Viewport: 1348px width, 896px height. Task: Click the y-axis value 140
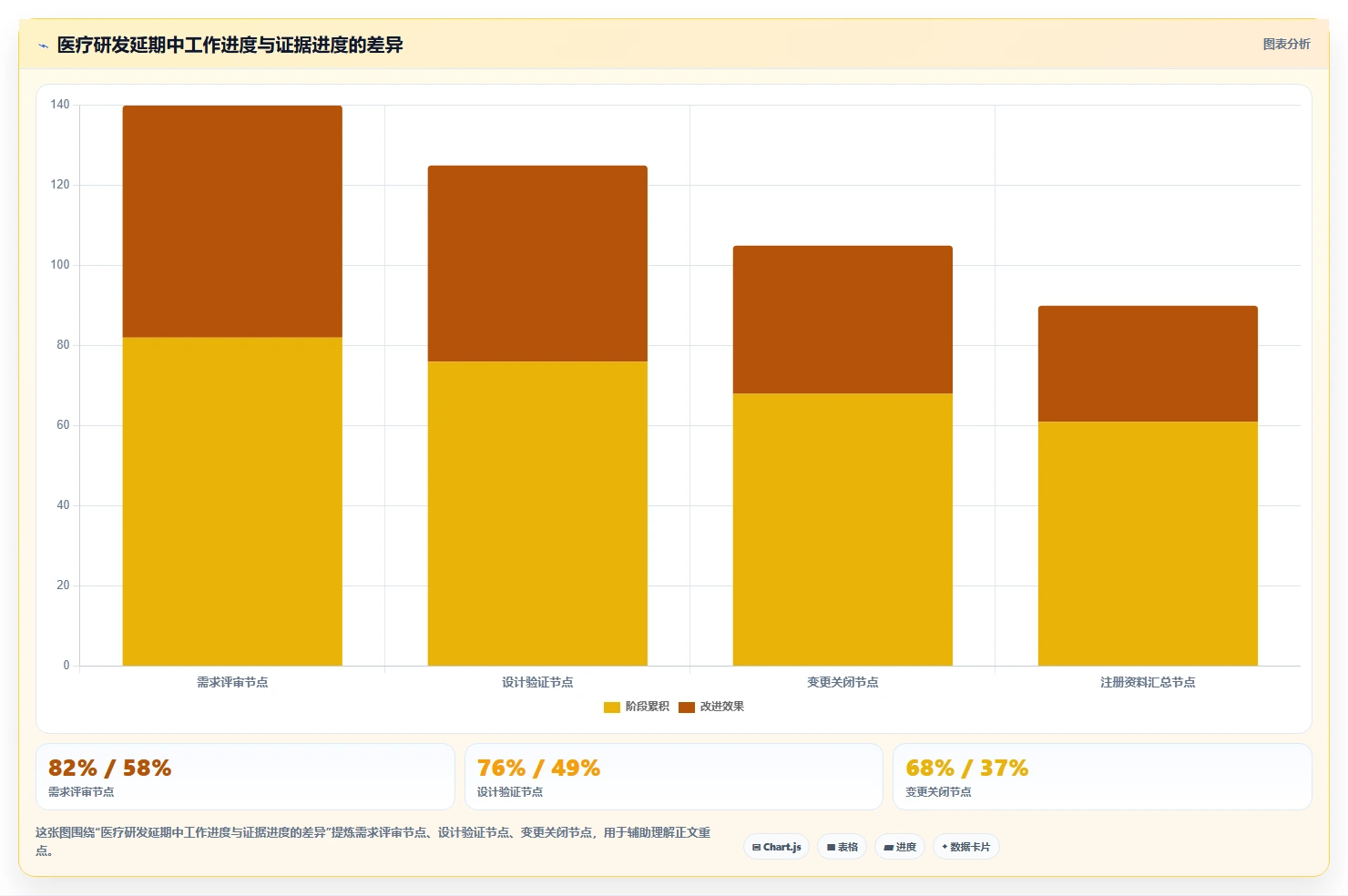60,105
